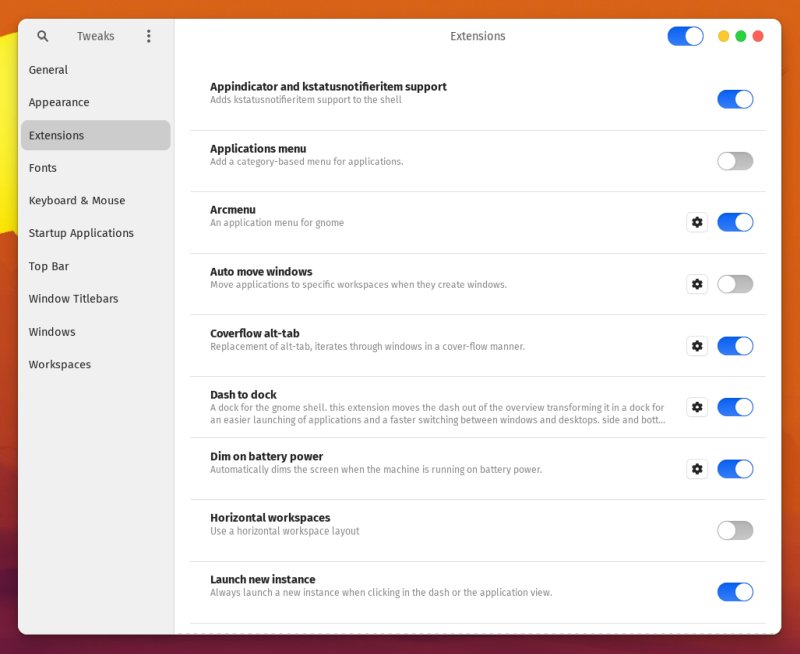The image size is (800, 654).
Task: Open Startup Applications section
Action: point(81,233)
